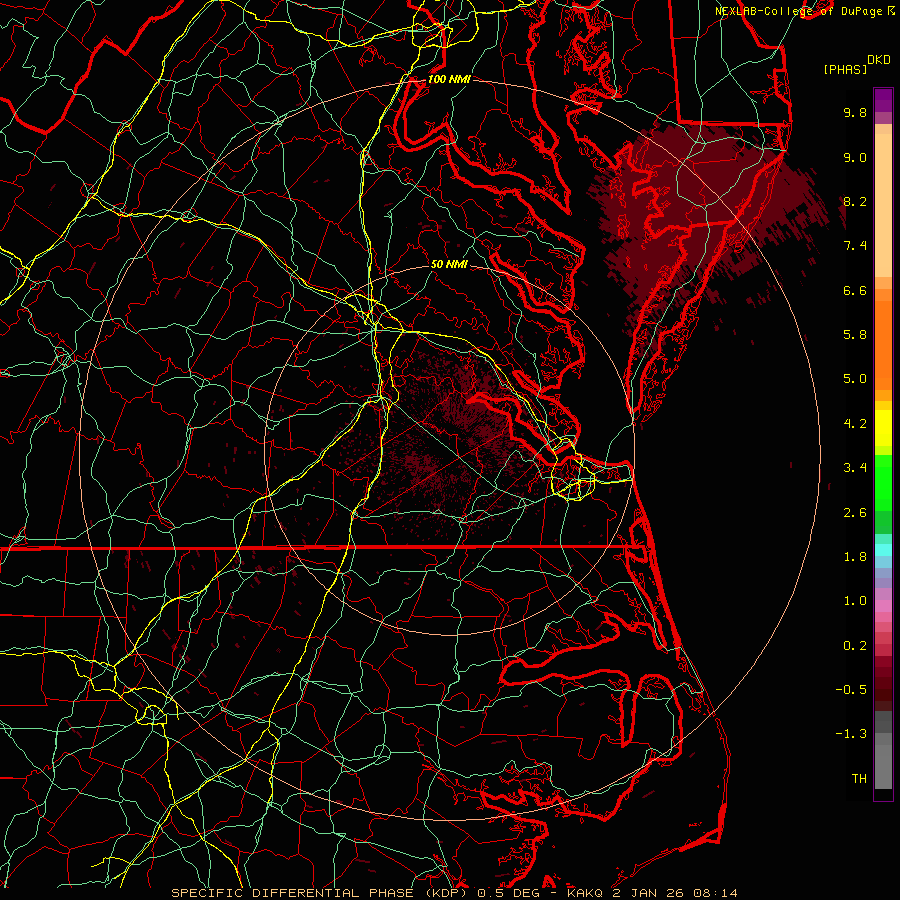
Task: Click the 3.4 scale value
Action: click(855, 468)
